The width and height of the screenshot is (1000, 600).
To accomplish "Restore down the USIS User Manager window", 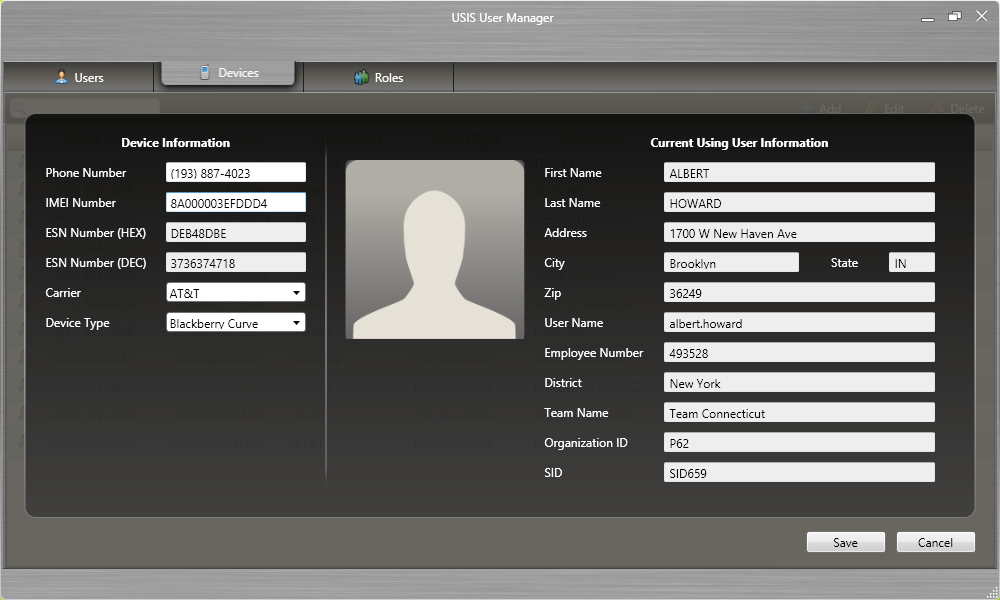I will tap(954, 17).
